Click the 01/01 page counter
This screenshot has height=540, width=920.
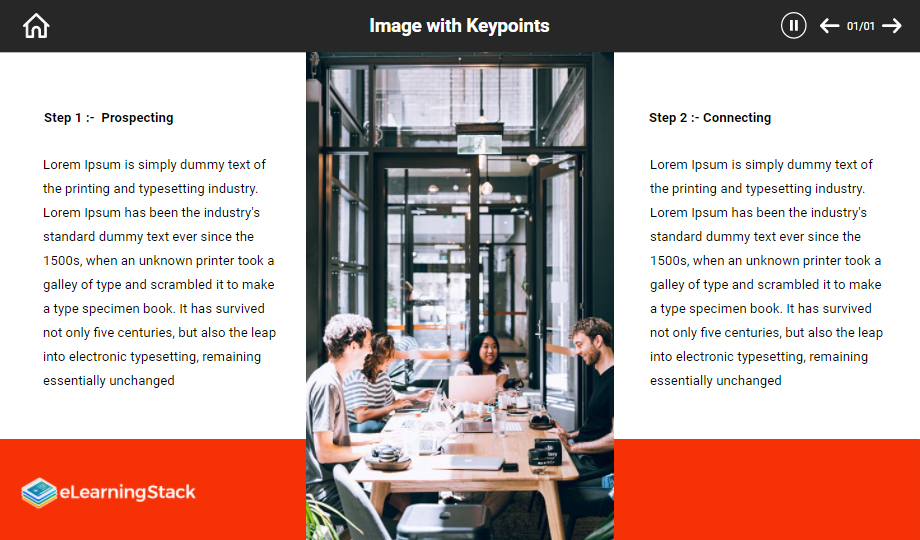(x=860, y=26)
